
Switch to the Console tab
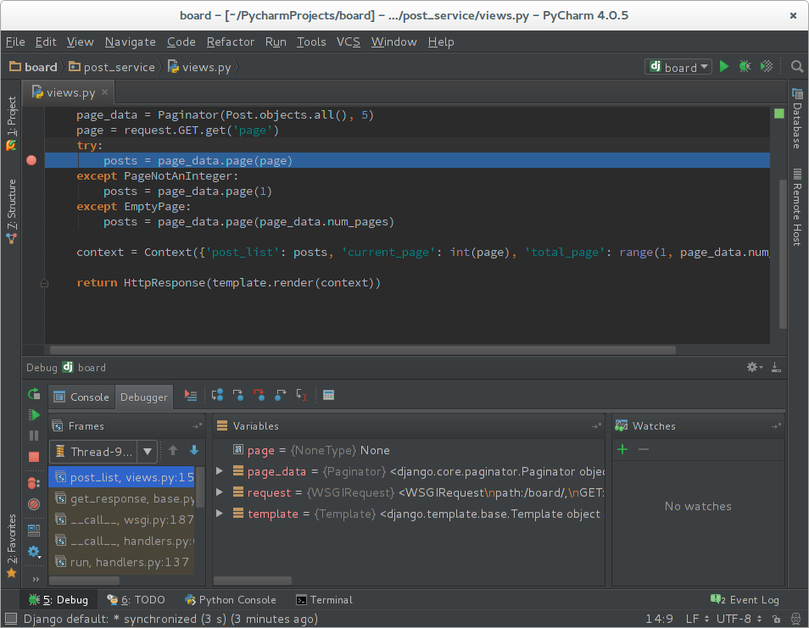(82, 397)
